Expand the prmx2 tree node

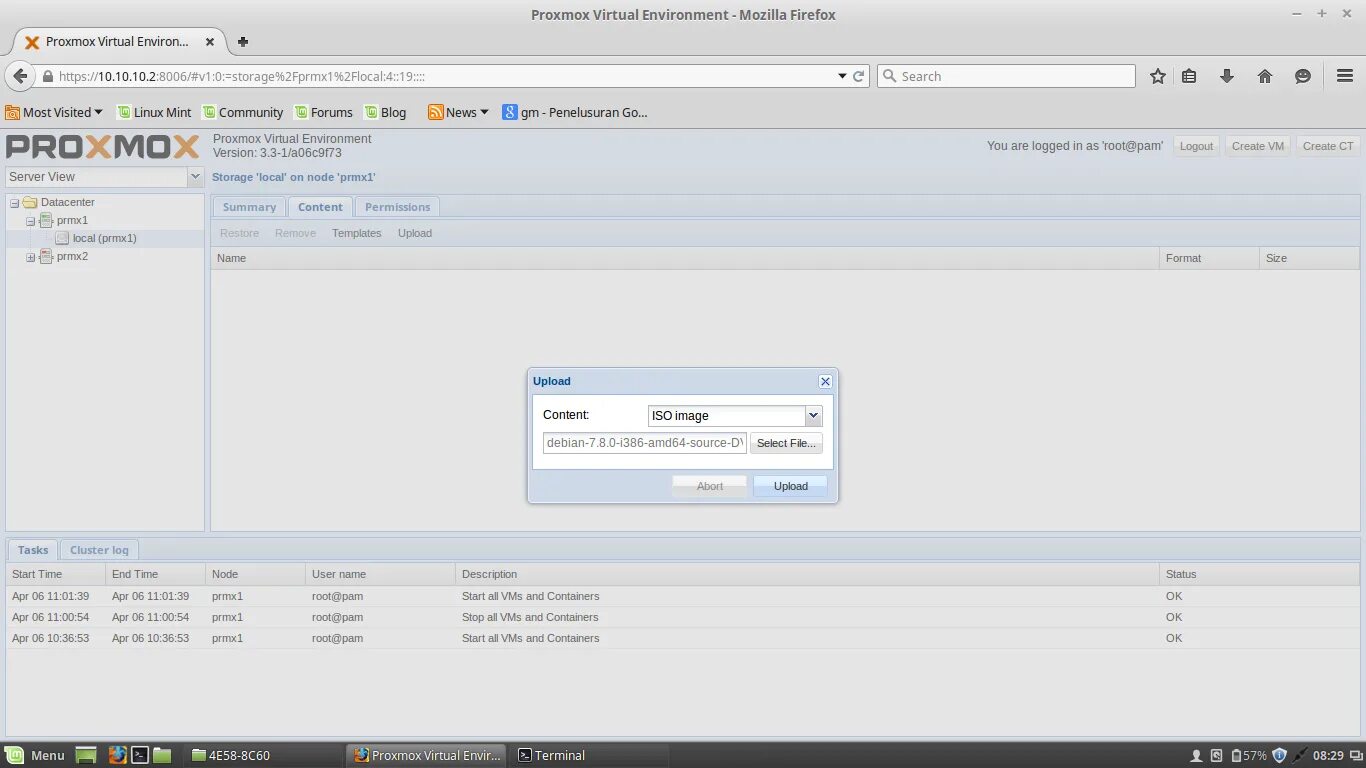click(x=31, y=257)
